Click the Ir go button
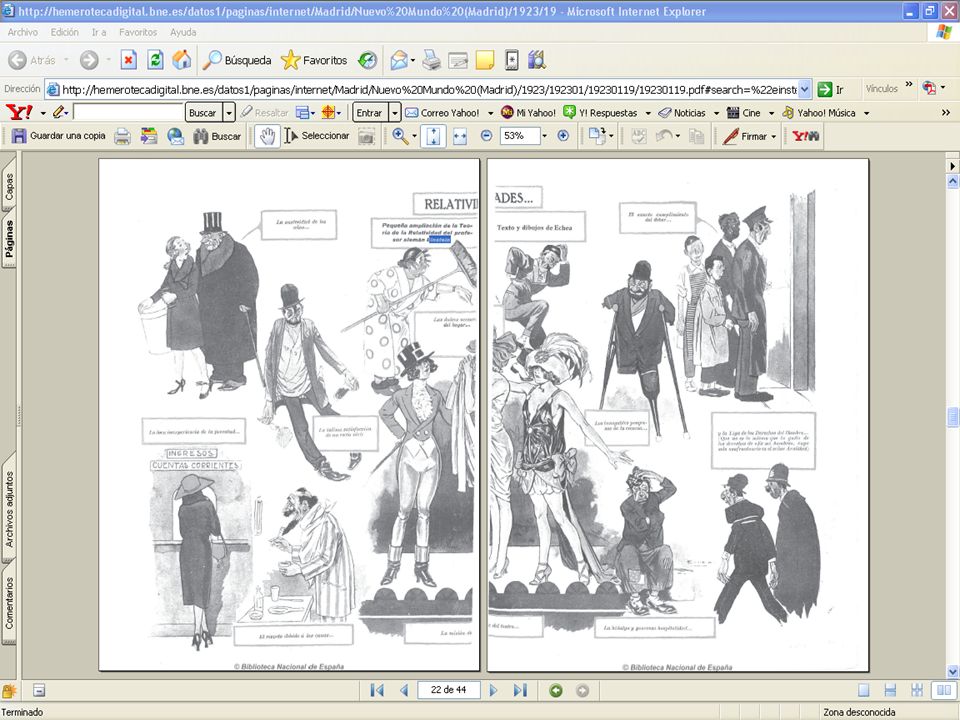Viewport: 960px width, 720px height. [x=831, y=89]
